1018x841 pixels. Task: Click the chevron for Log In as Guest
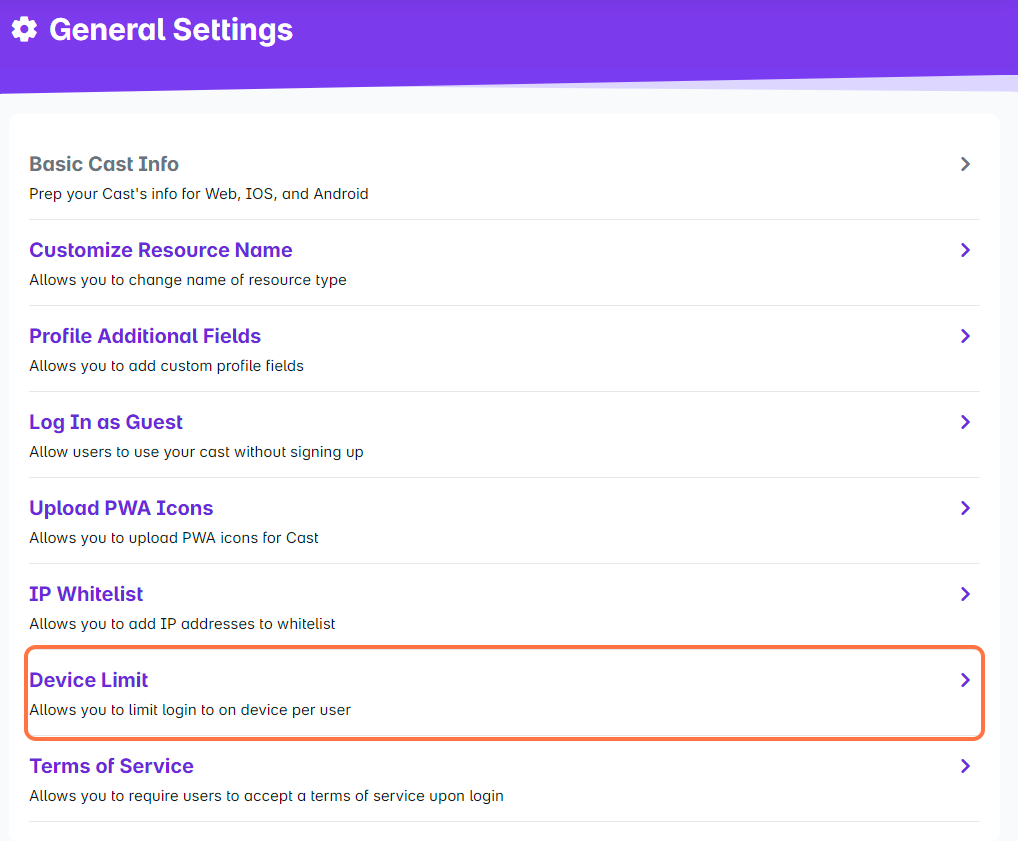(965, 422)
